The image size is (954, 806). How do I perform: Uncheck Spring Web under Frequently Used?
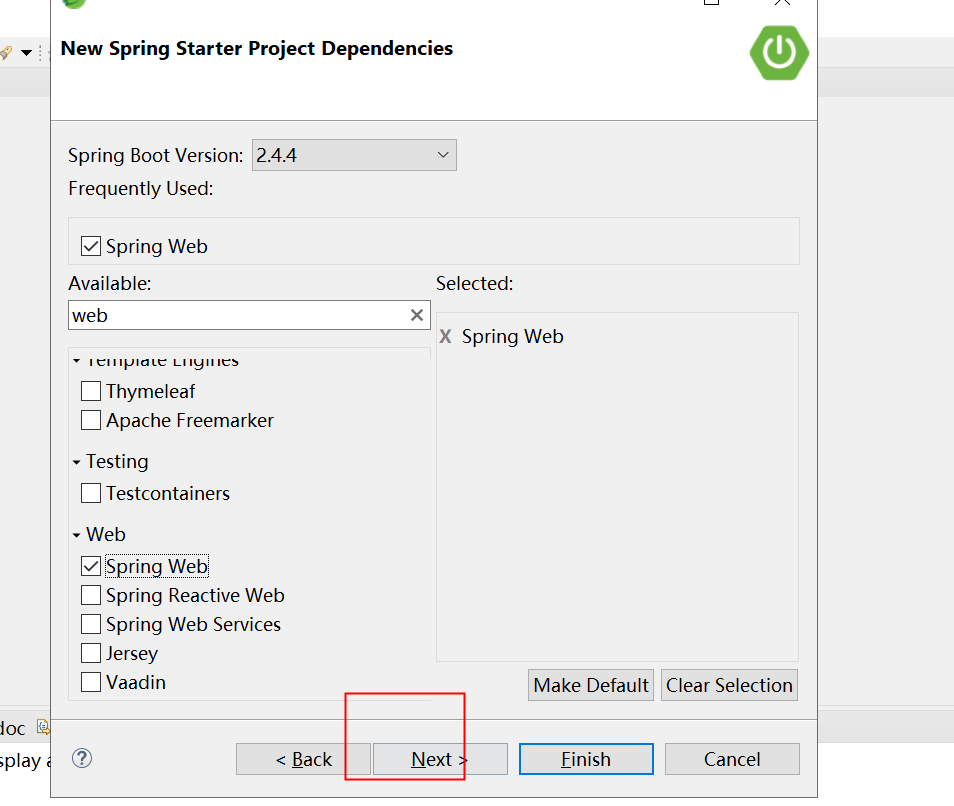(x=91, y=246)
